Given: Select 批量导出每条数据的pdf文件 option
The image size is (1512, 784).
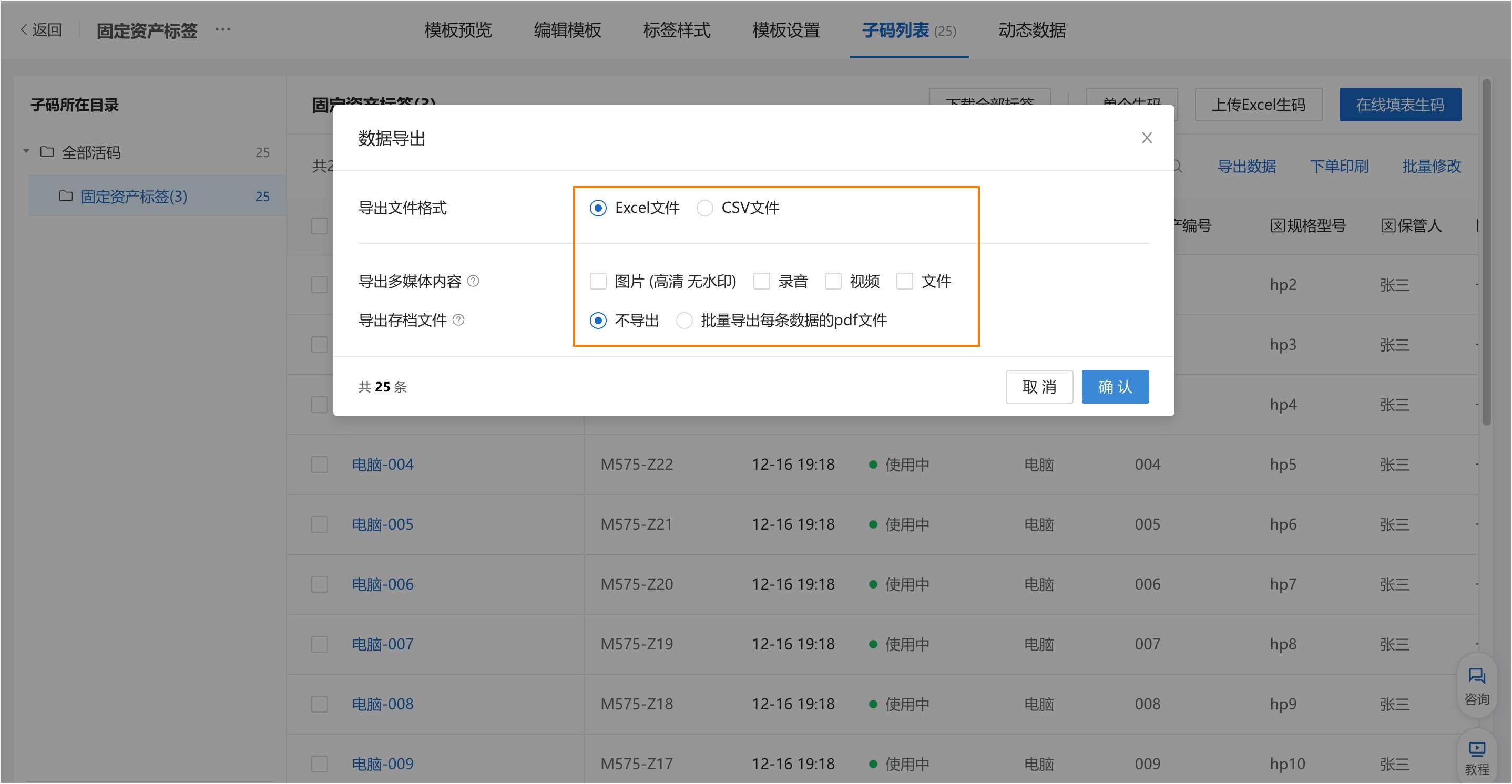Looking at the screenshot, I should [685, 321].
